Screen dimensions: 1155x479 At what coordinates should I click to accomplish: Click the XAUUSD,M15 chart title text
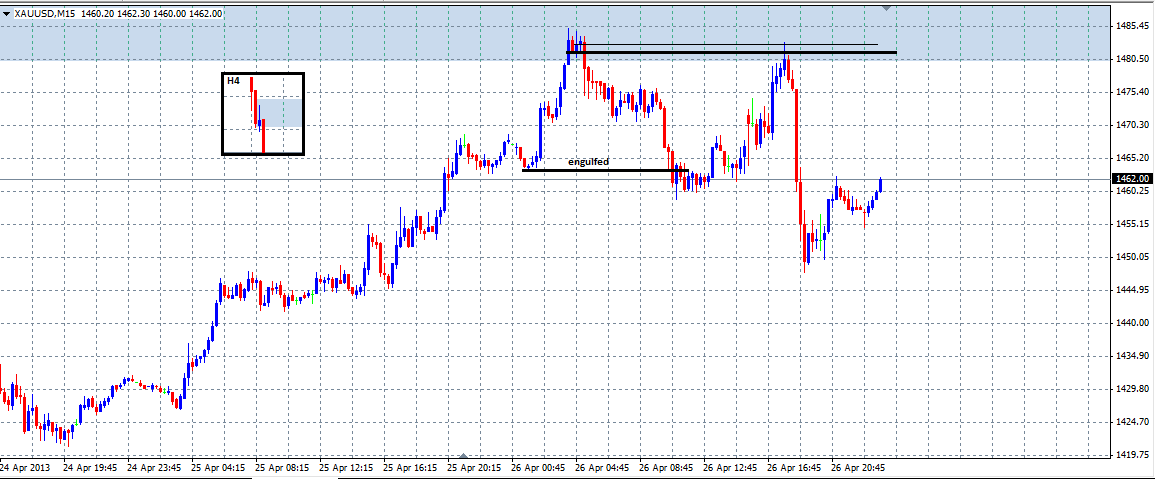coord(46,13)
